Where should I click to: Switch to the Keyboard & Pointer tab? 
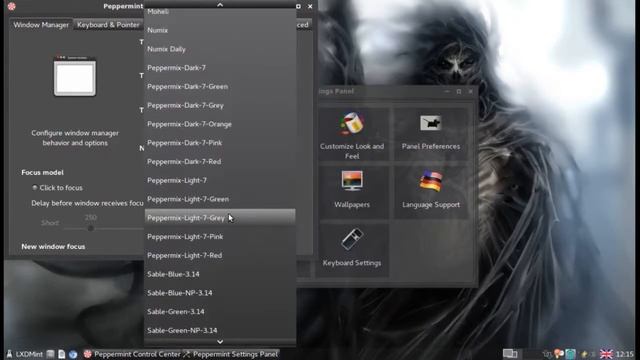[108, 25]
